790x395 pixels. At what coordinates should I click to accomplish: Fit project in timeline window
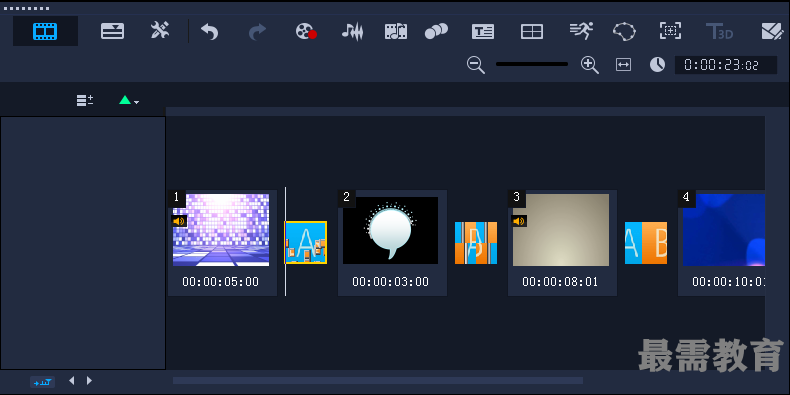623,64
